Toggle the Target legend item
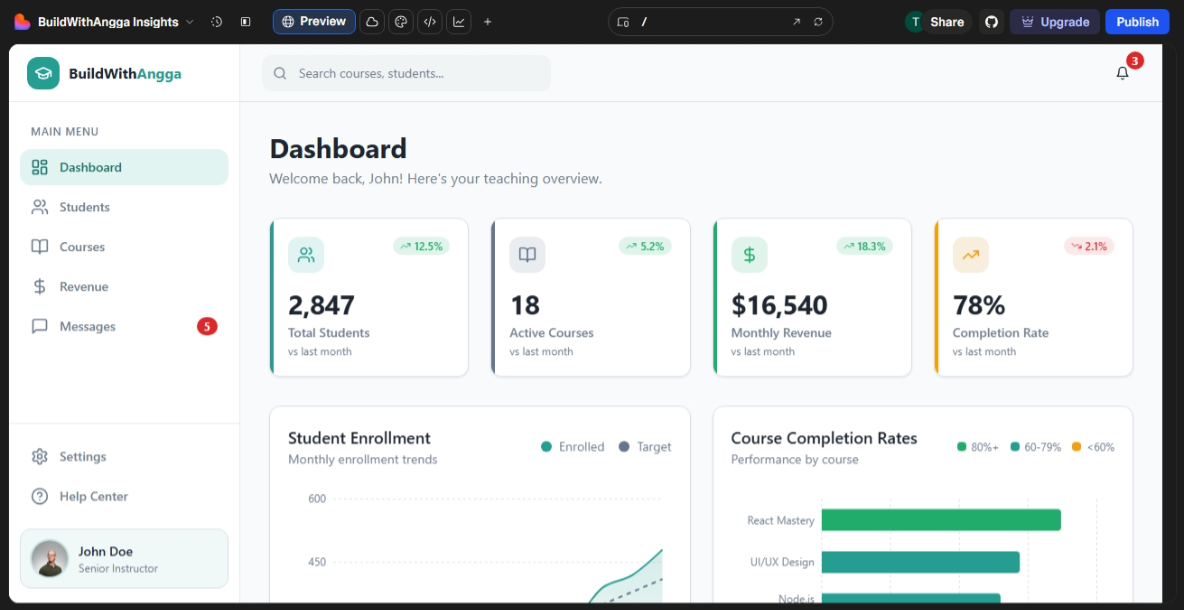The image size is (1184, 610). (645, 447)
